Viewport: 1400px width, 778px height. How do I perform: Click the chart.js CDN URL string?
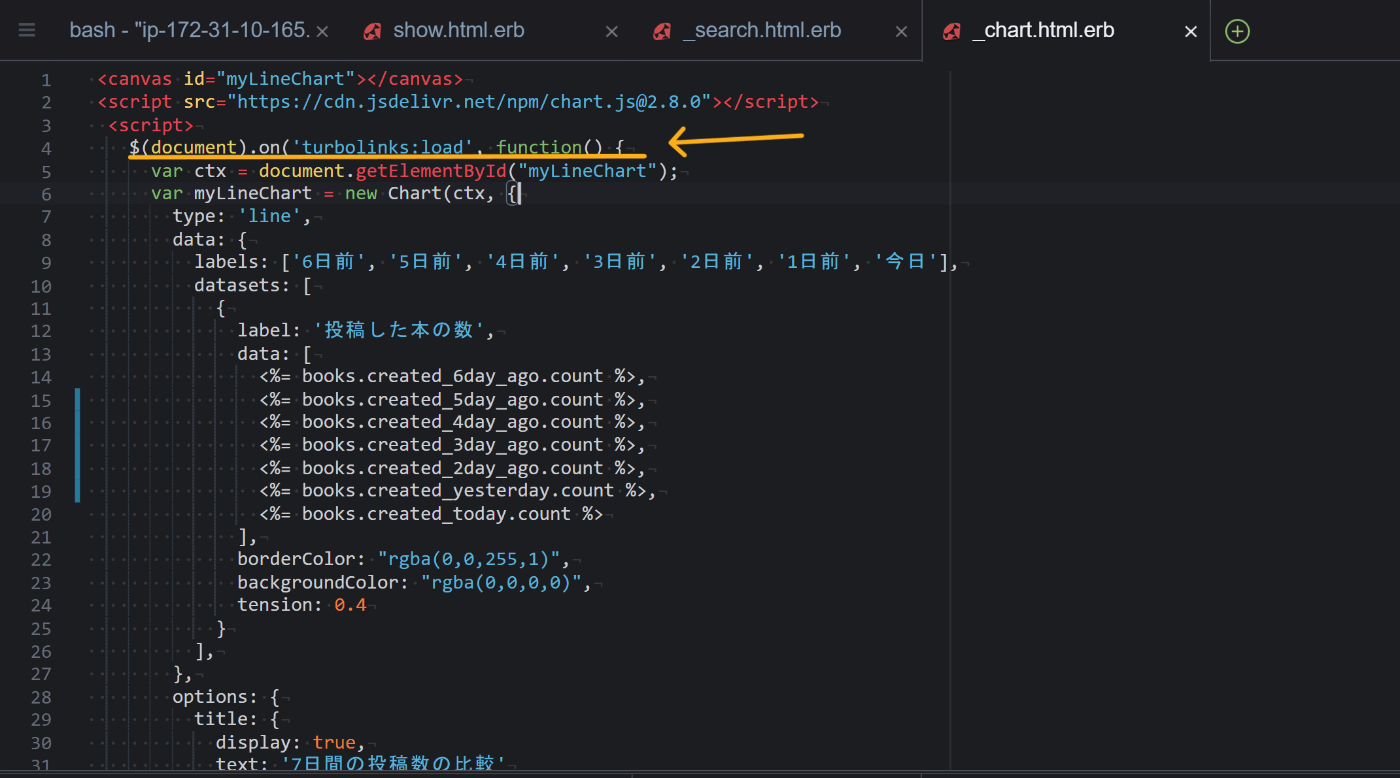[469, 102]
